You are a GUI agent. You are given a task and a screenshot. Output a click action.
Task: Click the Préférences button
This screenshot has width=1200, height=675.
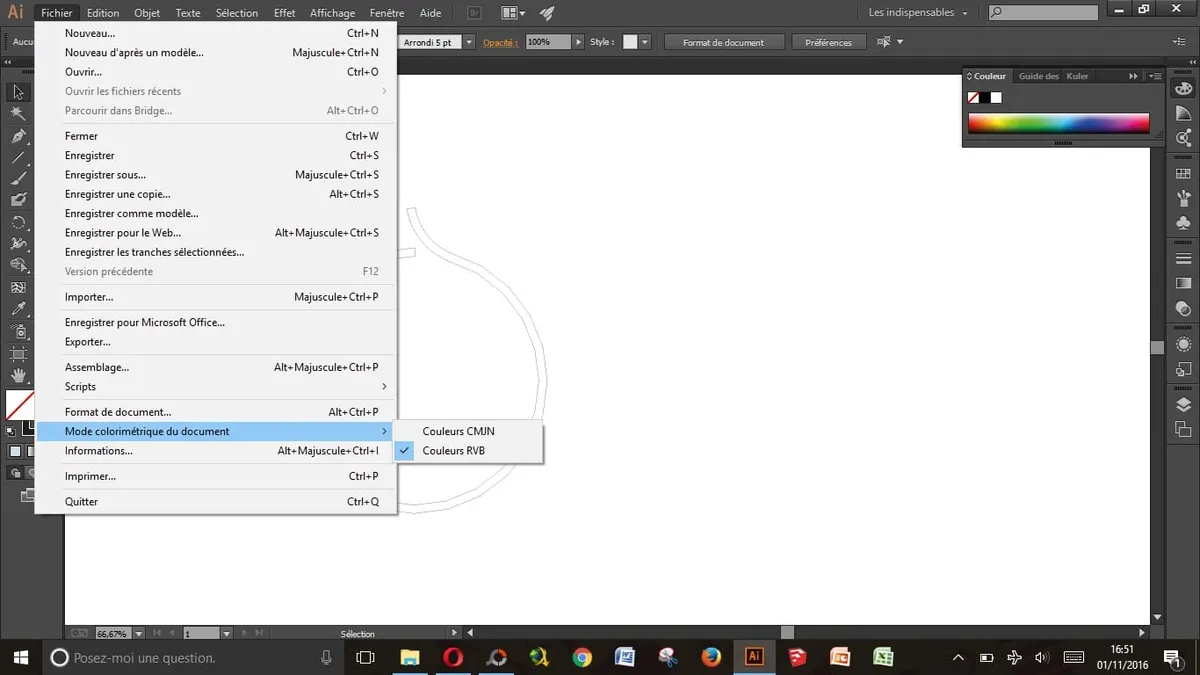tap(829, 42)
